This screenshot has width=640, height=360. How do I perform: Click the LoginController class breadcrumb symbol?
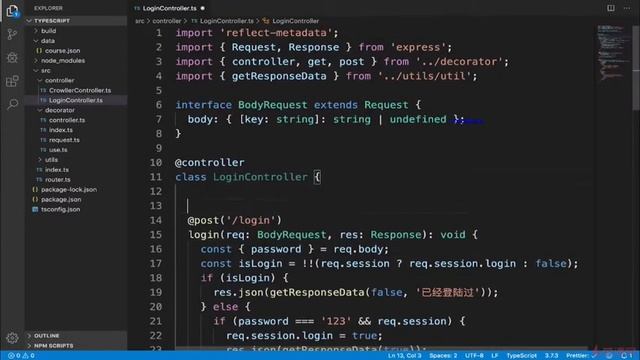click(x=291, y=21)
